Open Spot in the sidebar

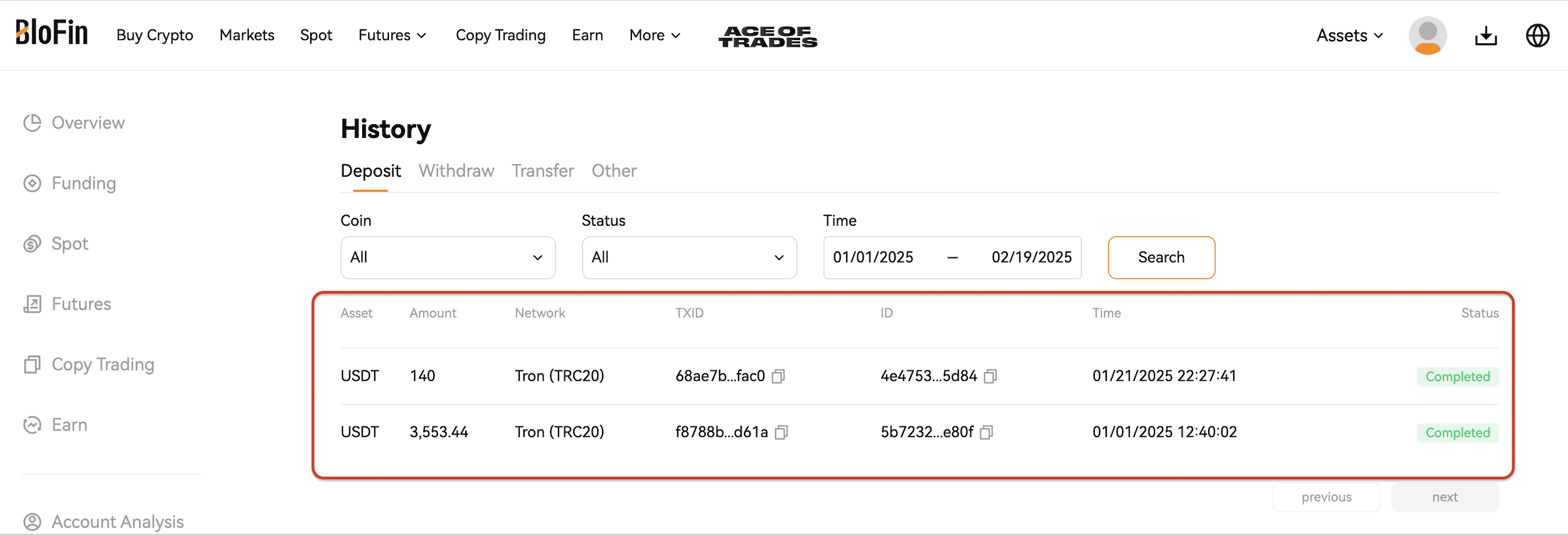[x=70, y=244]
